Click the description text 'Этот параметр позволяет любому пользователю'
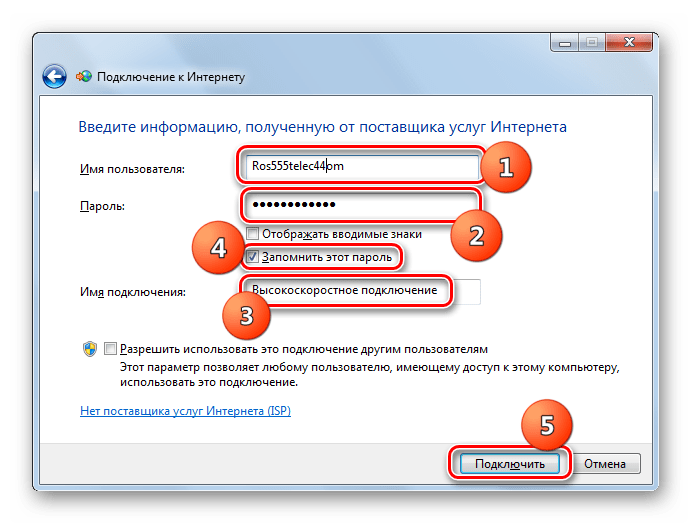Screen dimensions: 692x524 coord(255,367)
